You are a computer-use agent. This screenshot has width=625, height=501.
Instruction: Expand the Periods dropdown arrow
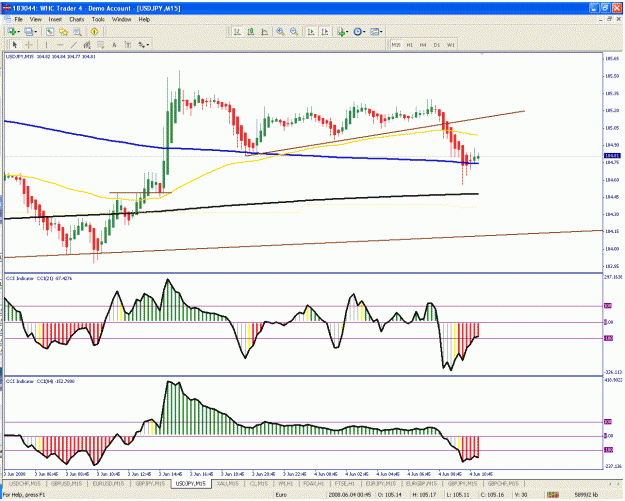pos(364,32)
